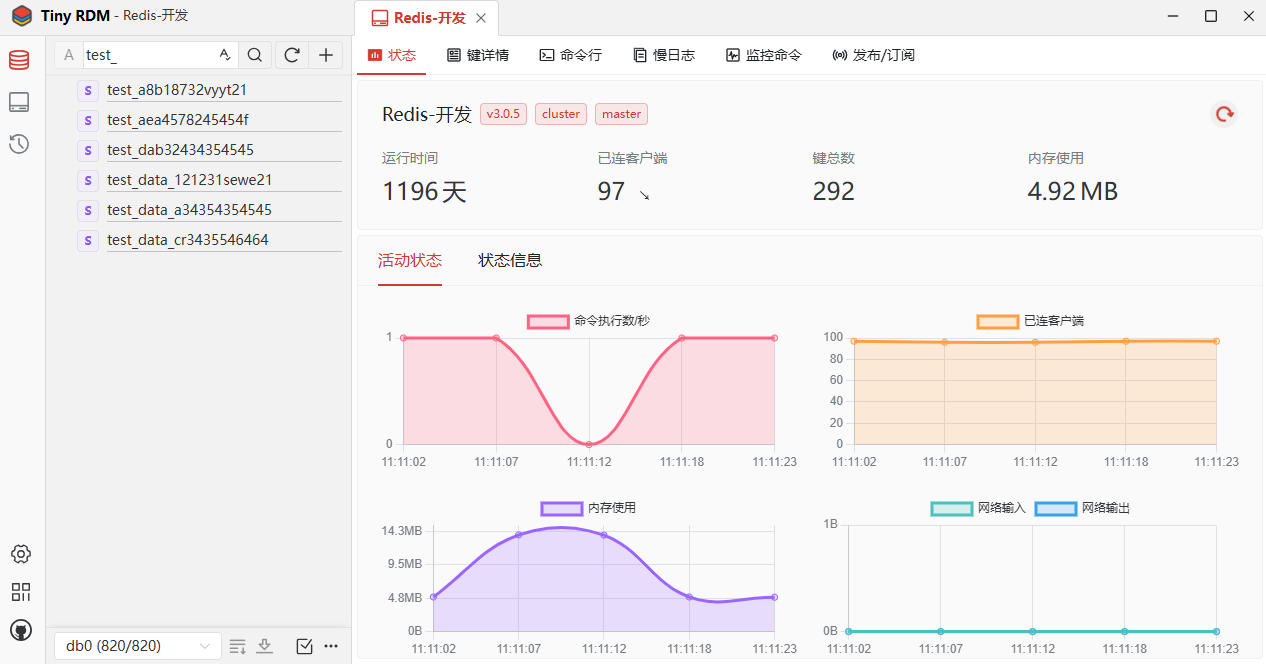This screenshot has height=664, width=1266.
Task: Click the cluster tag
Action: point(561,114)
